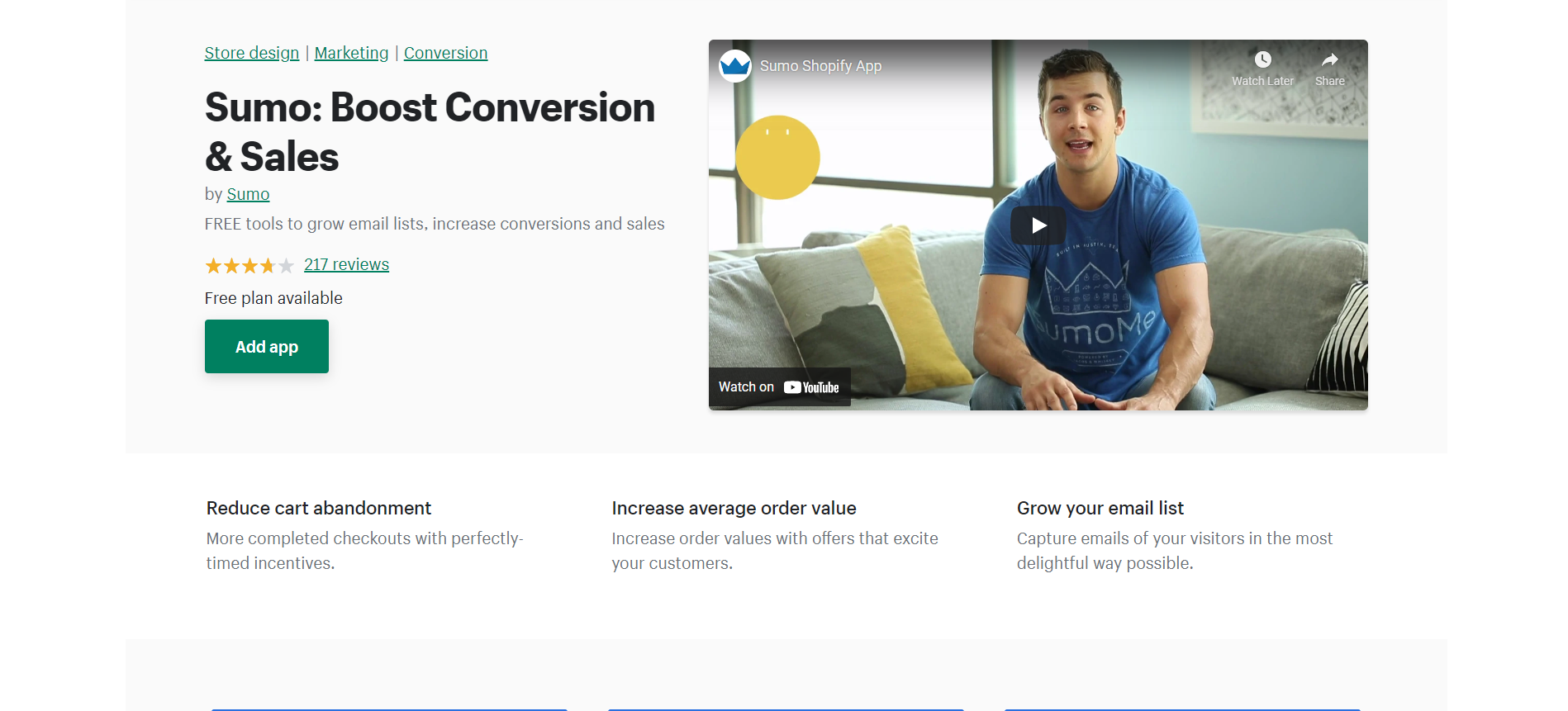The image size is (1568, 711).
Task: Click the 'Increase average order value' heading
Action: 734,508
